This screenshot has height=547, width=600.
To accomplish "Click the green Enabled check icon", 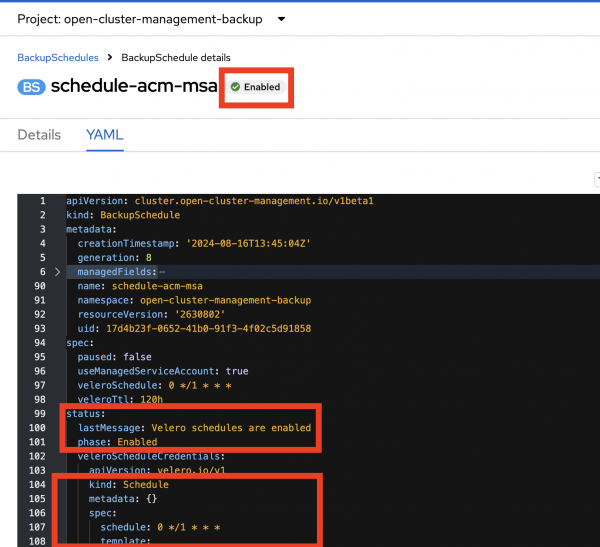I will tap(235, 88).
